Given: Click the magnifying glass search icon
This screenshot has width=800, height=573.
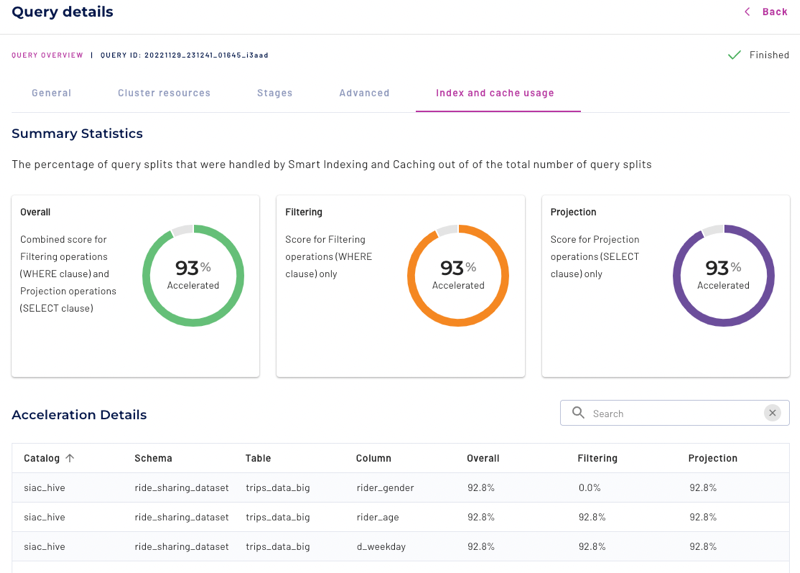Looking at the screenshot, I should pyautogui.click(x=578, y=413).
